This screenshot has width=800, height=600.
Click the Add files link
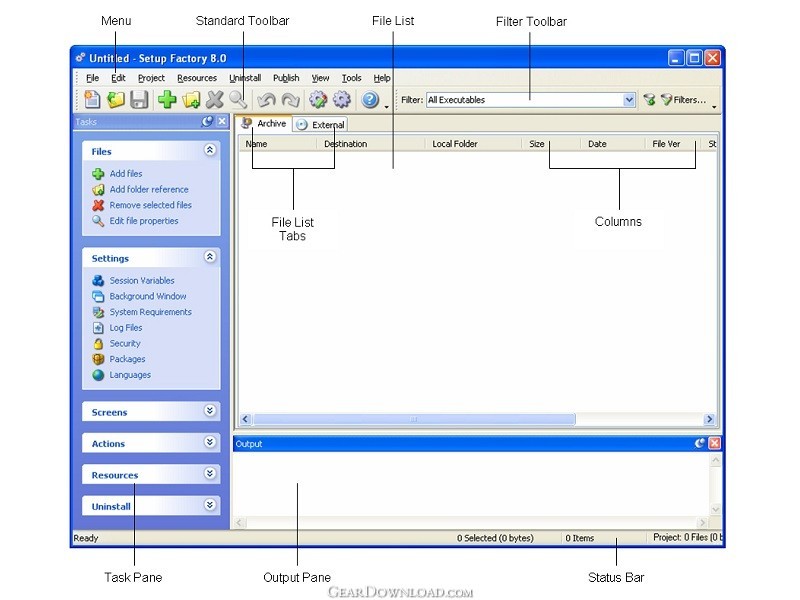click(126, 174)
